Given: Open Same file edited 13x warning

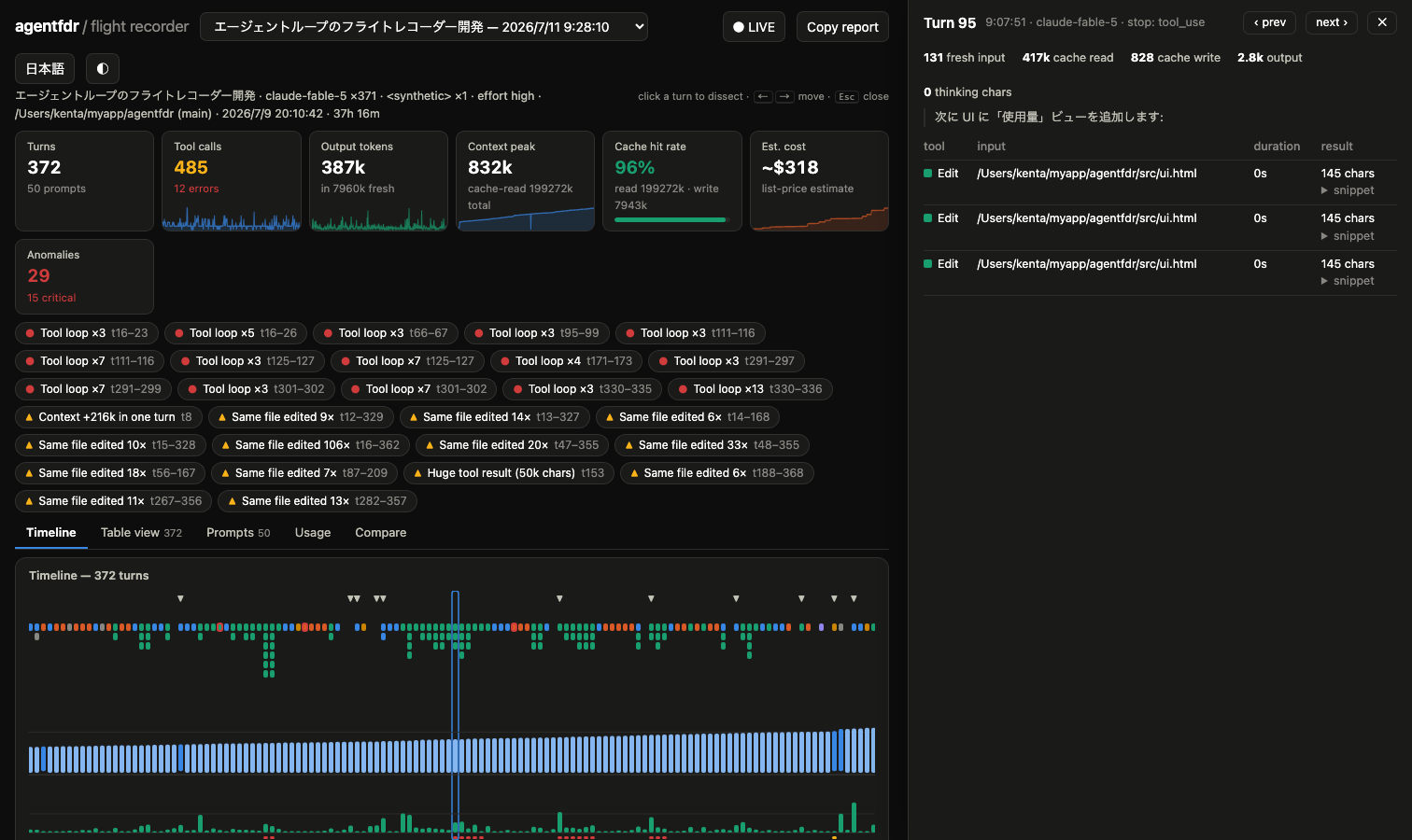Looking at the screenshot, I should tap(318, 501).
